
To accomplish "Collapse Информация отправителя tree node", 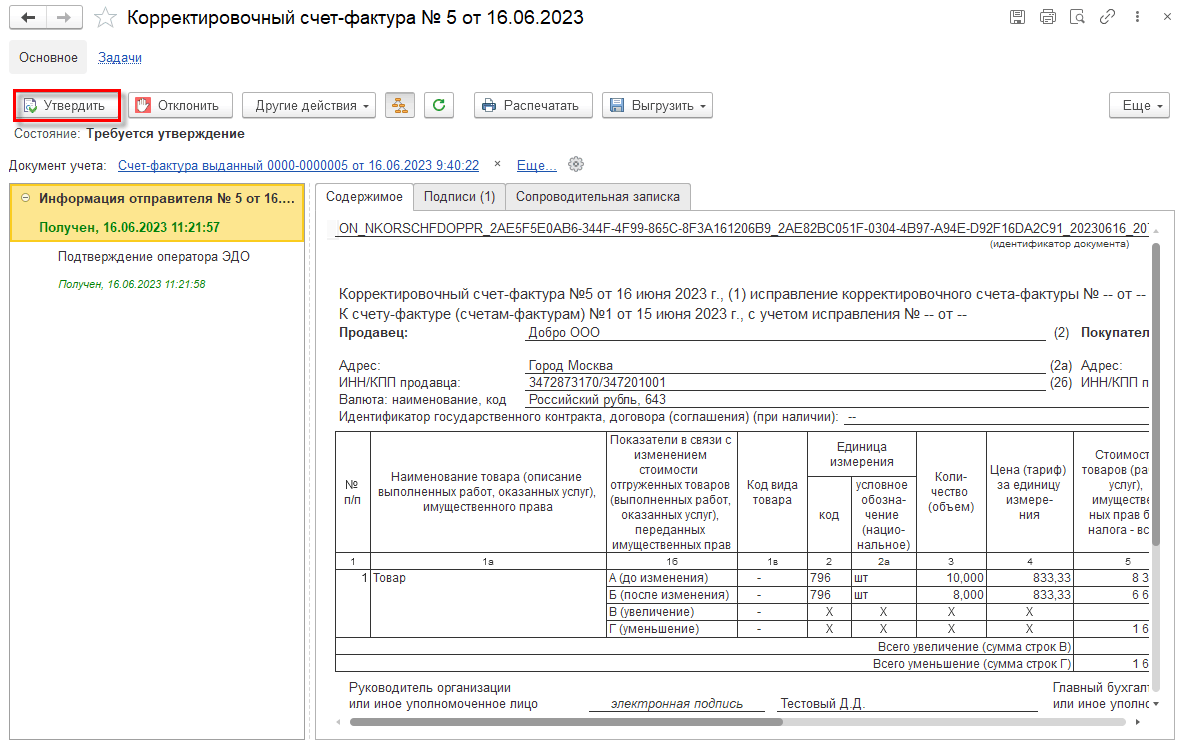I will (x=25, y=198).
